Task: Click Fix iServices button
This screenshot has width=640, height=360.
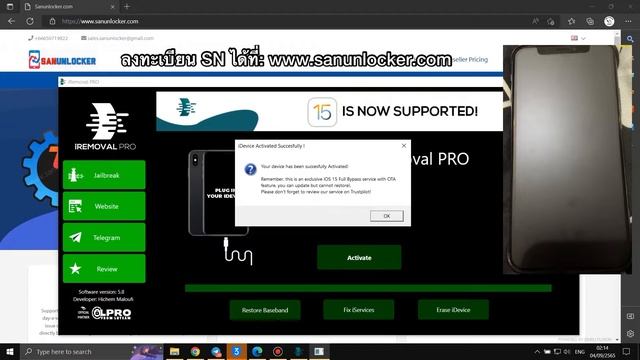Action: pos(359,310)
